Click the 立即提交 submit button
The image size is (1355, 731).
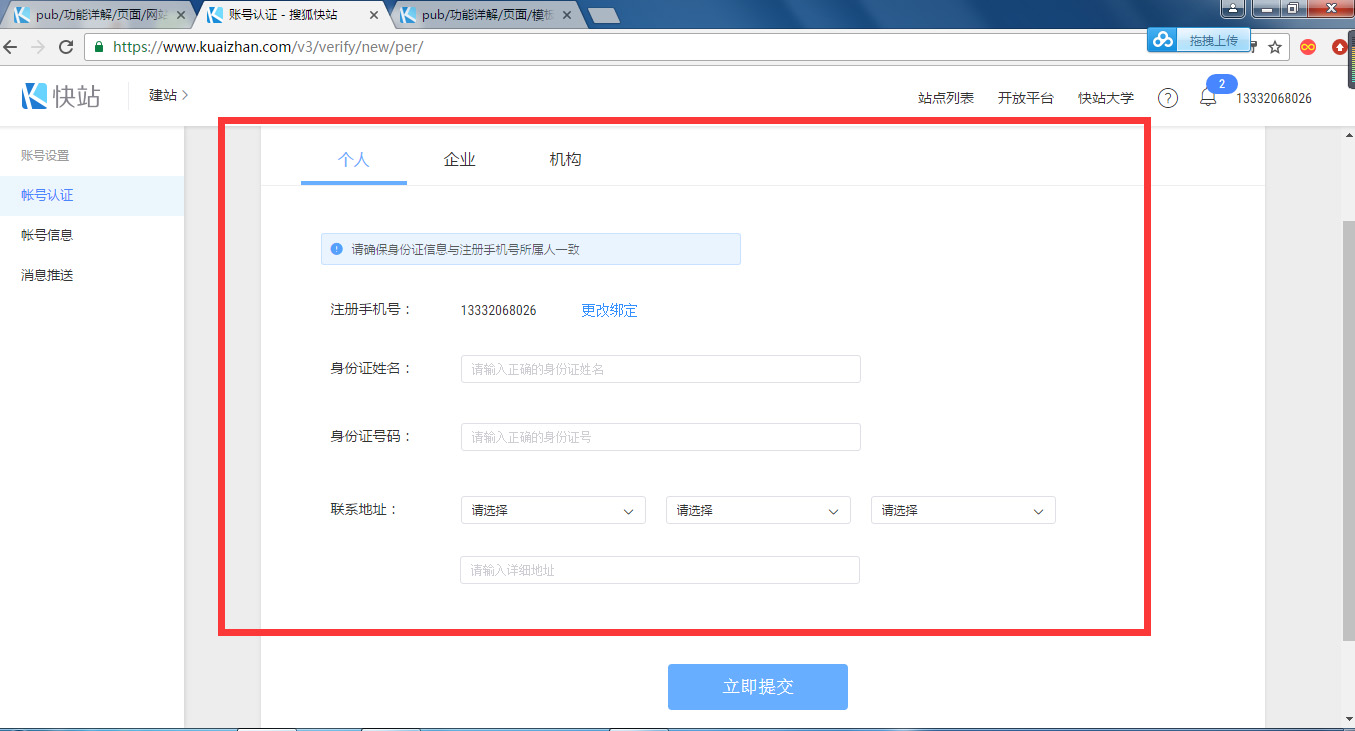[757, 687]
